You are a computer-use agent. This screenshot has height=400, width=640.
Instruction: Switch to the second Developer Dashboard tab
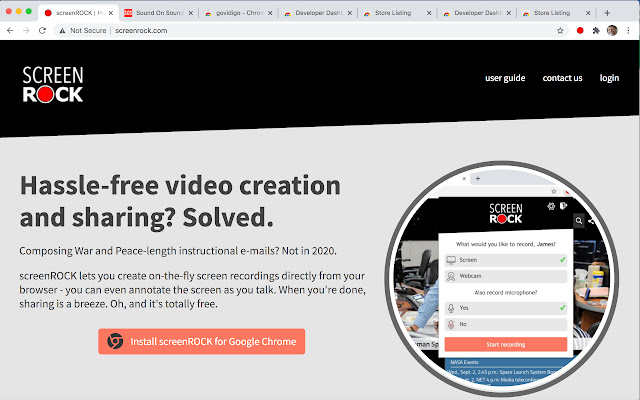click(x=477, y=13)
